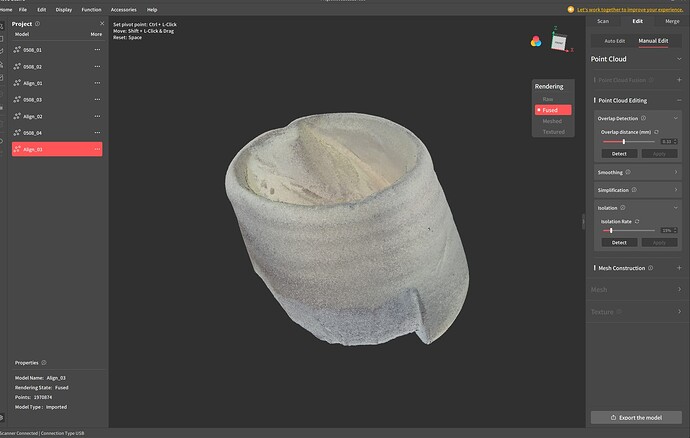
Task: Expand the Smoothing section
Action: [x=636, y=172]
